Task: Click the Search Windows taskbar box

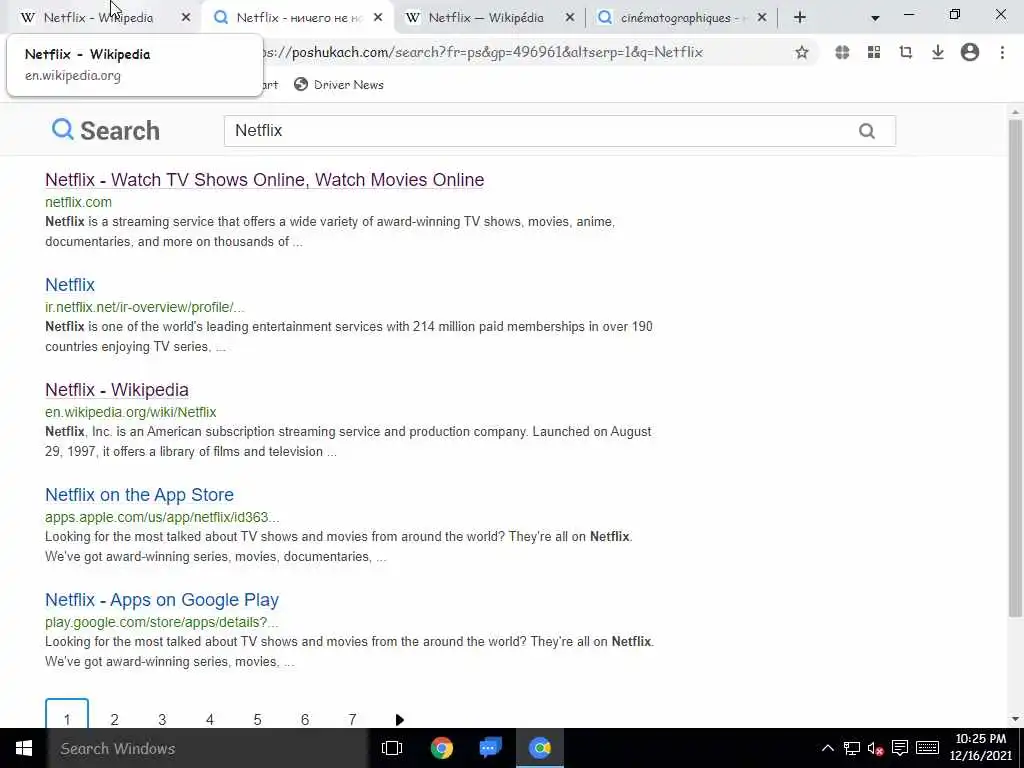Action: point(208,748)
